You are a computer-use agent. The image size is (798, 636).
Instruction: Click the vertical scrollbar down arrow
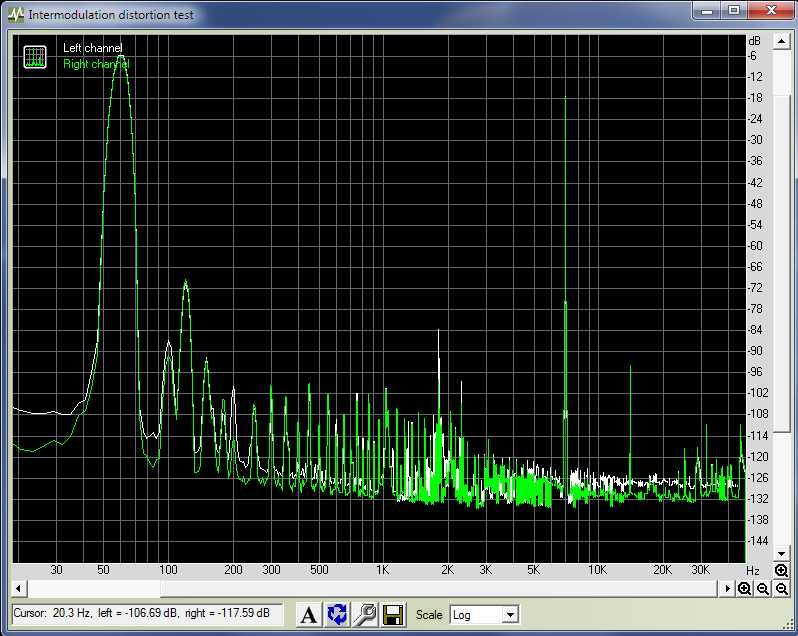click(781, 554)
